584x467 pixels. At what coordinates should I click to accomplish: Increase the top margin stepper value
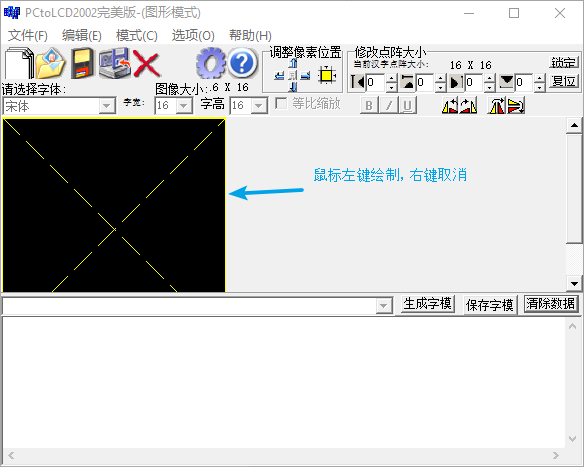(440, 78)
